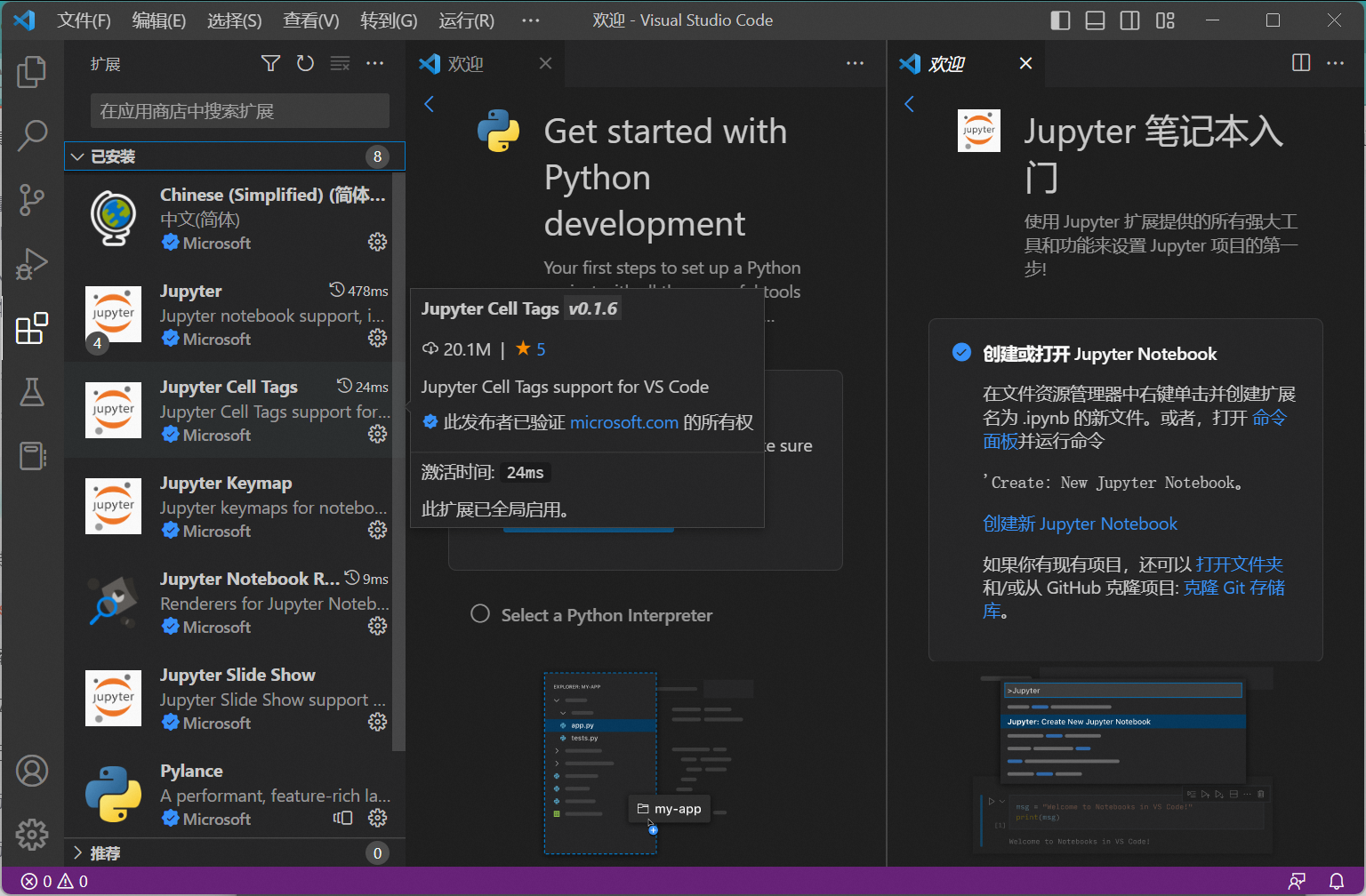Screen dimensions: 1366x896
Task: Filter extensions with the funnel icon
Action: point(270,63)
